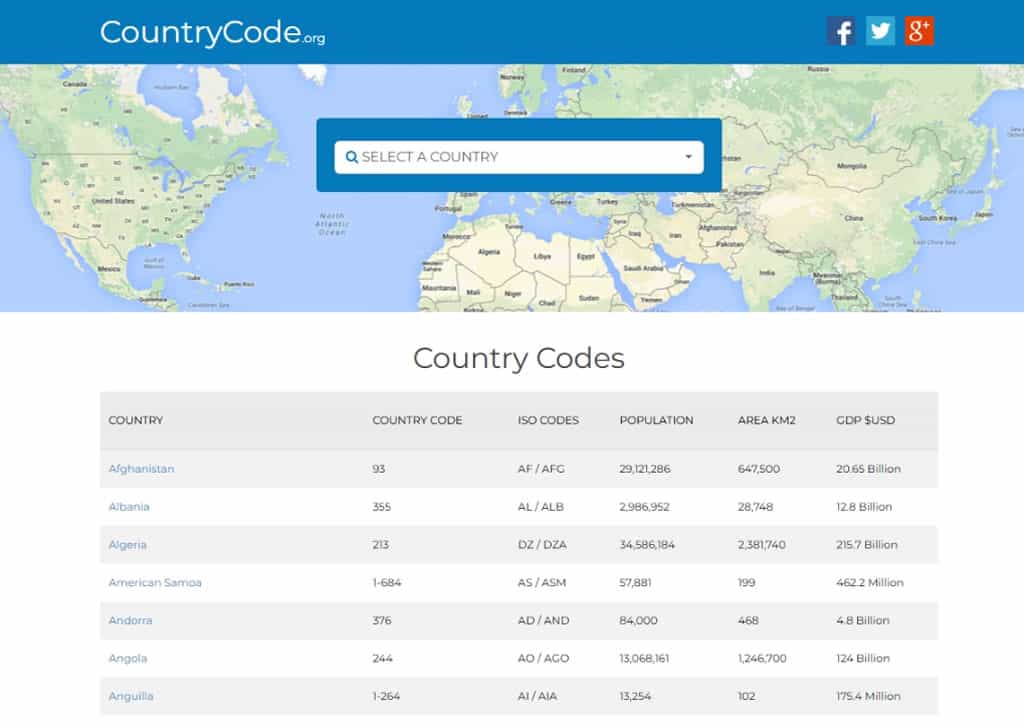
Task: Click the search magnifier icon in country selector
Action: [351, 157]
